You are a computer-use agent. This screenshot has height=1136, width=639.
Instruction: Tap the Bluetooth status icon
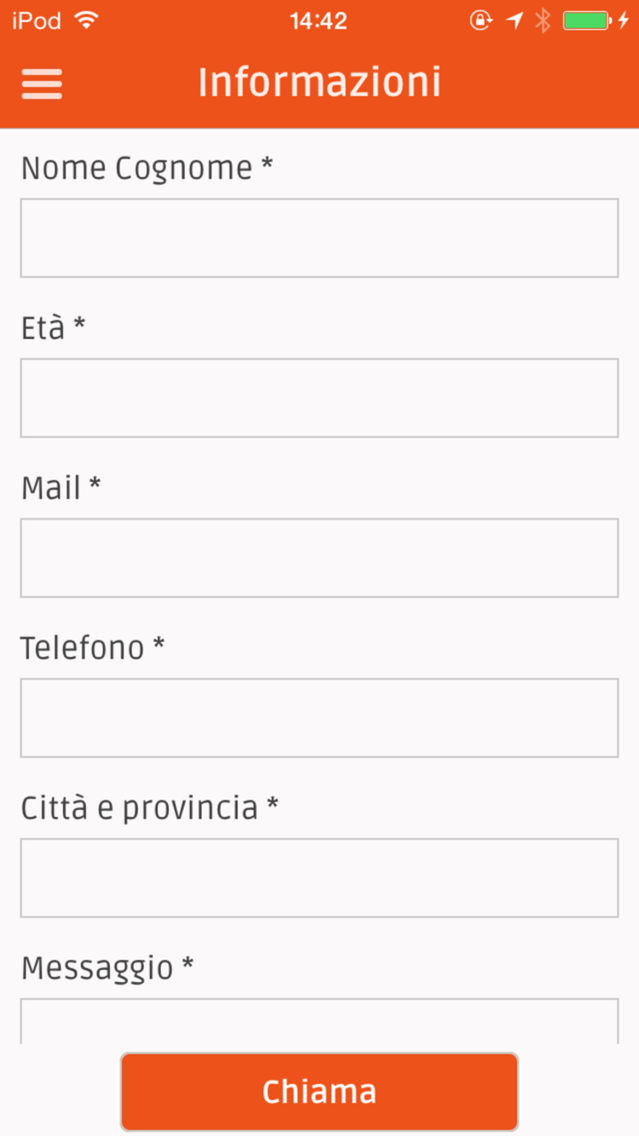542,20
